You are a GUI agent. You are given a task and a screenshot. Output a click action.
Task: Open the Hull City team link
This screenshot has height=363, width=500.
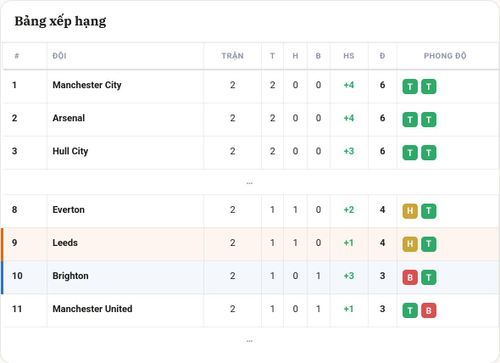(x=70, y=151)
